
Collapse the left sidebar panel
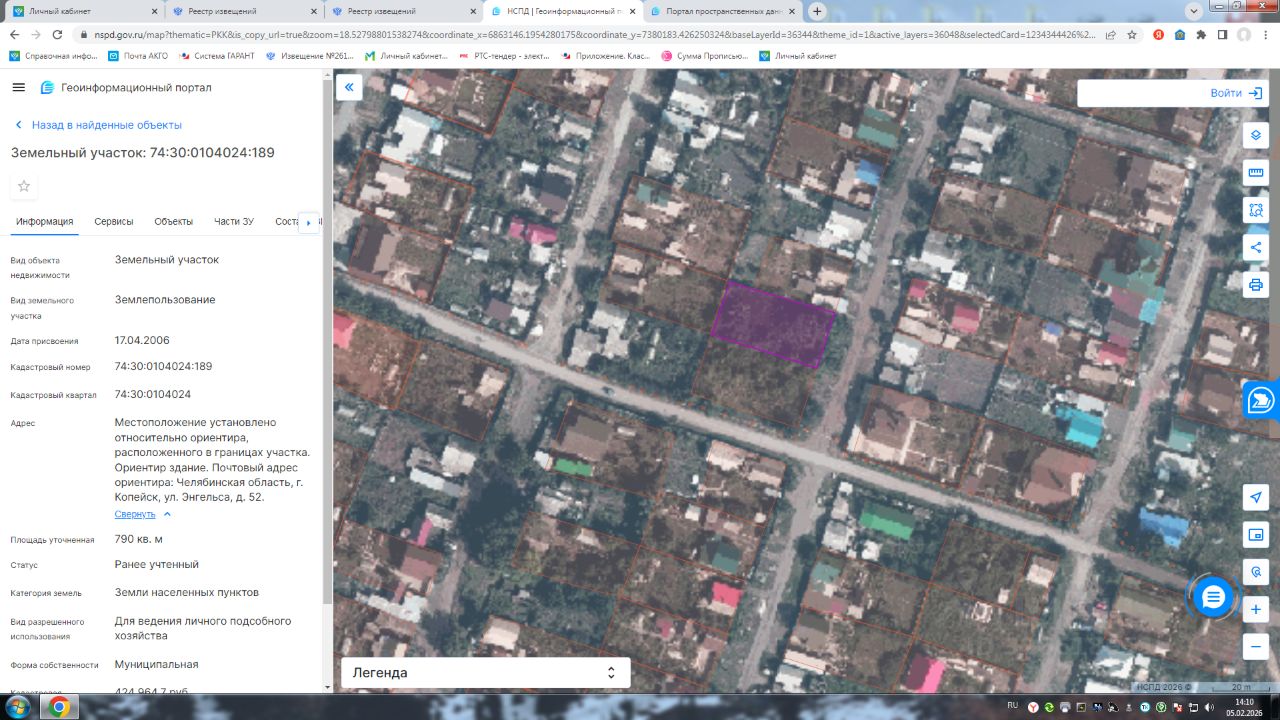click(349, 87)
